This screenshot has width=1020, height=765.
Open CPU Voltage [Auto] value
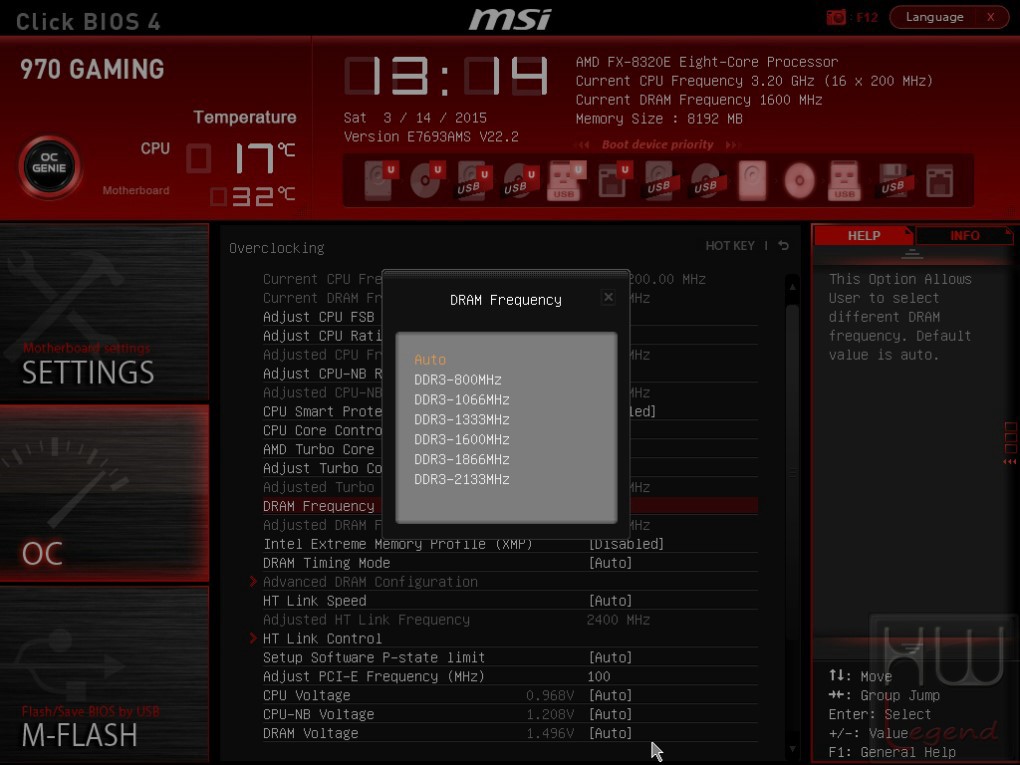[x=610, y=695]
